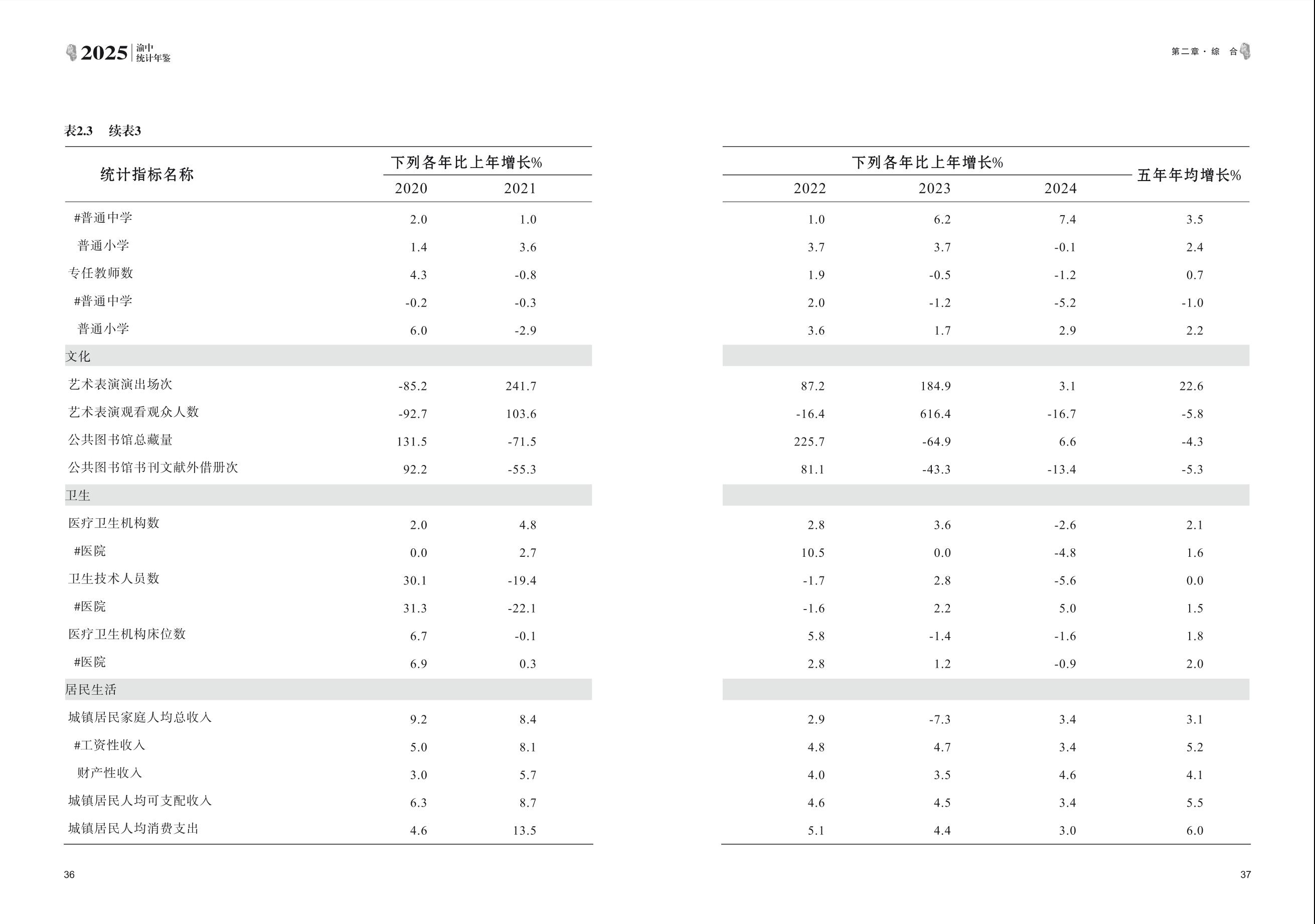Viewport: 1315px width, 924px height.
Task: Click the 专任教师数 row label
Action: 101,273
